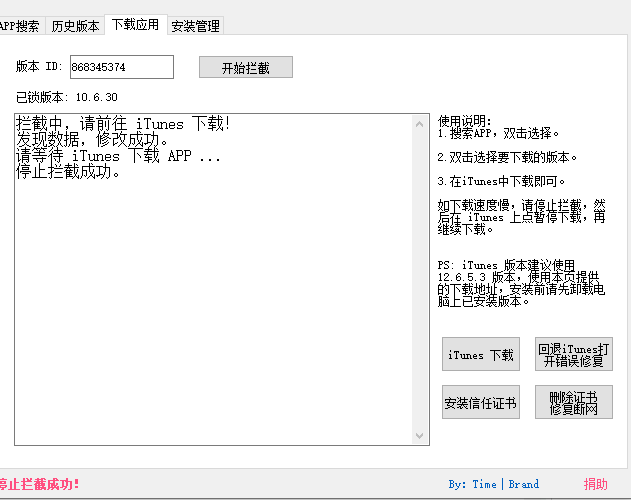Screen dimensions: 631x500
Task: Switch to the APP搜索 tab
Action: 21,26
